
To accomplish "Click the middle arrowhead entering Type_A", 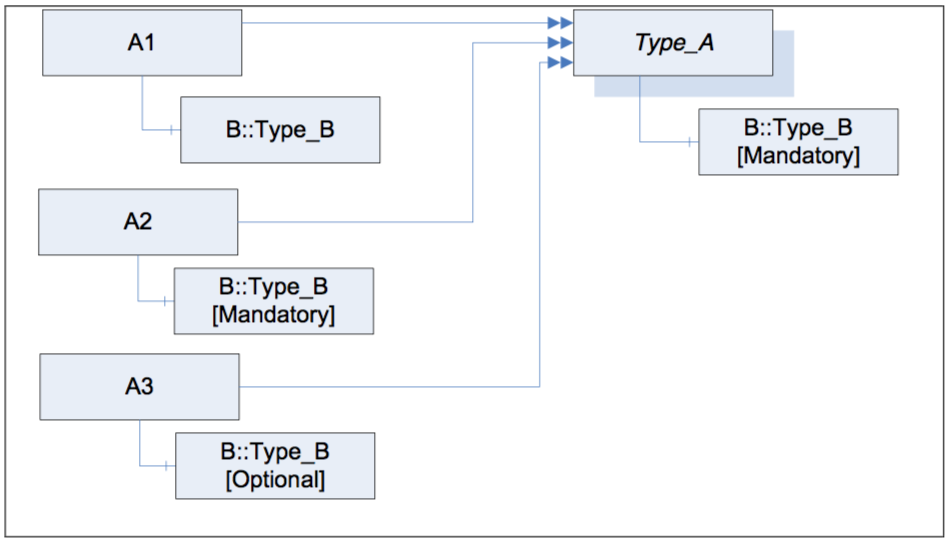I will point(565,43).
